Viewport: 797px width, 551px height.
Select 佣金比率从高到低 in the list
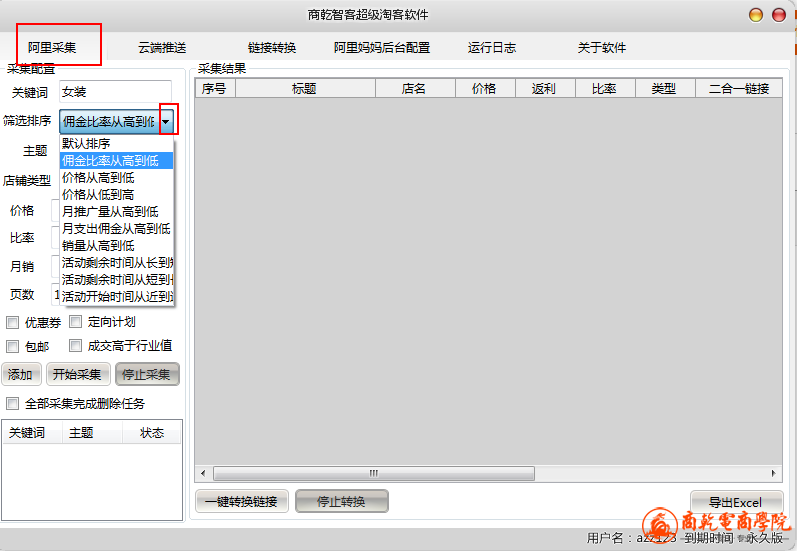coord(117,161)
